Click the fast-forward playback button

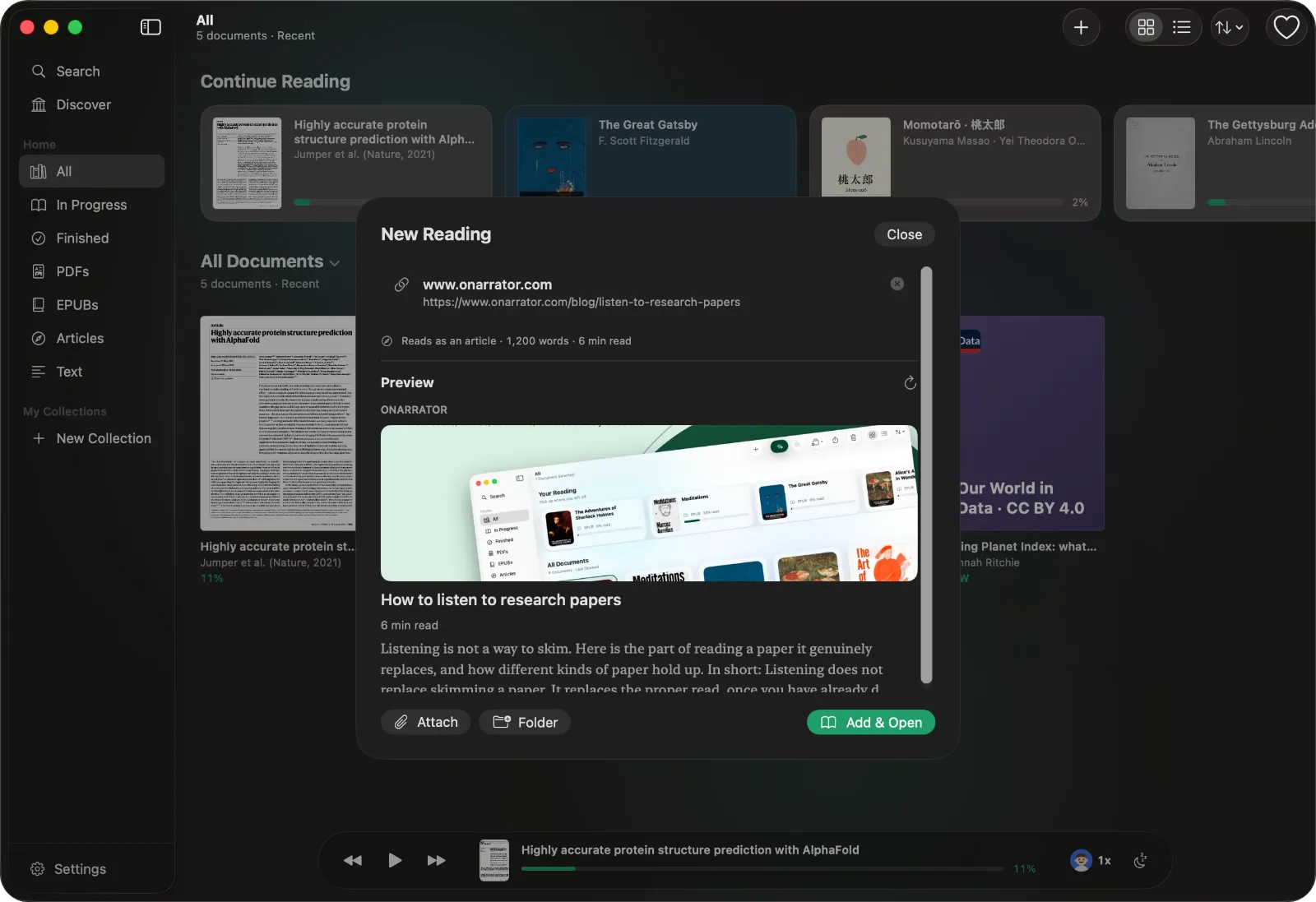tap(437, 860)
